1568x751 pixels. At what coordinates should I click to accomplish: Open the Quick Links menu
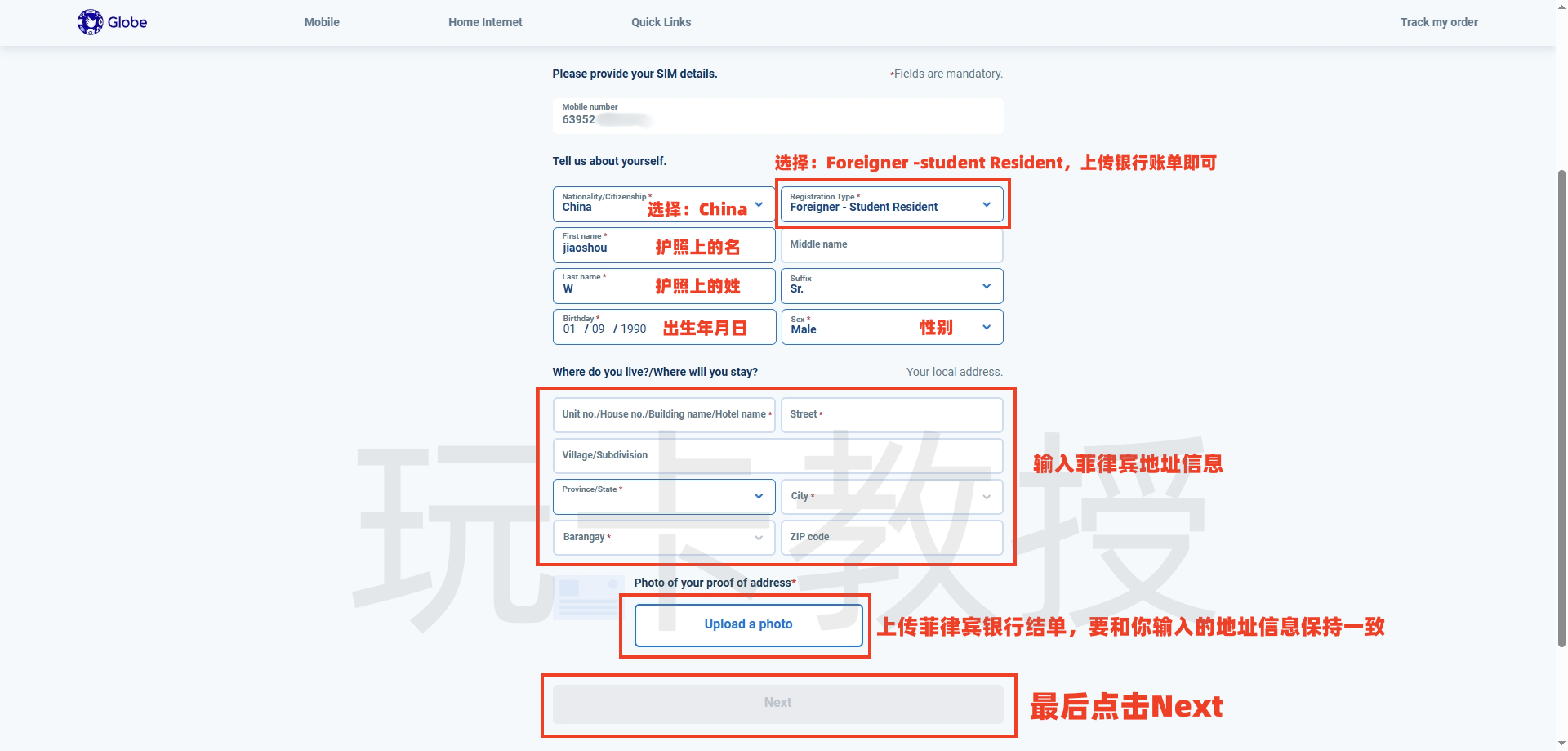pyautogui.click(x=661, y=22)
